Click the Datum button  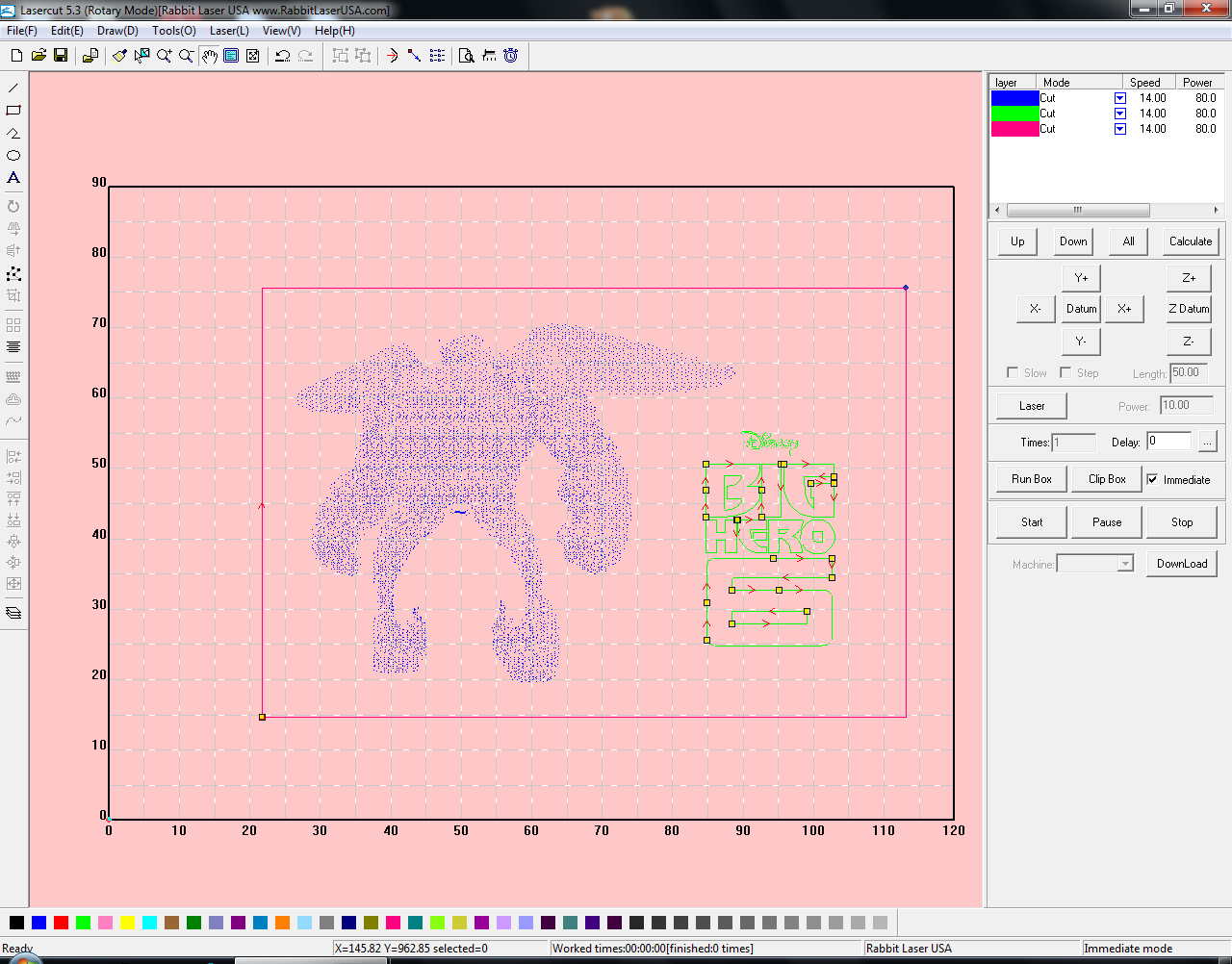[x=1081, y=309]
